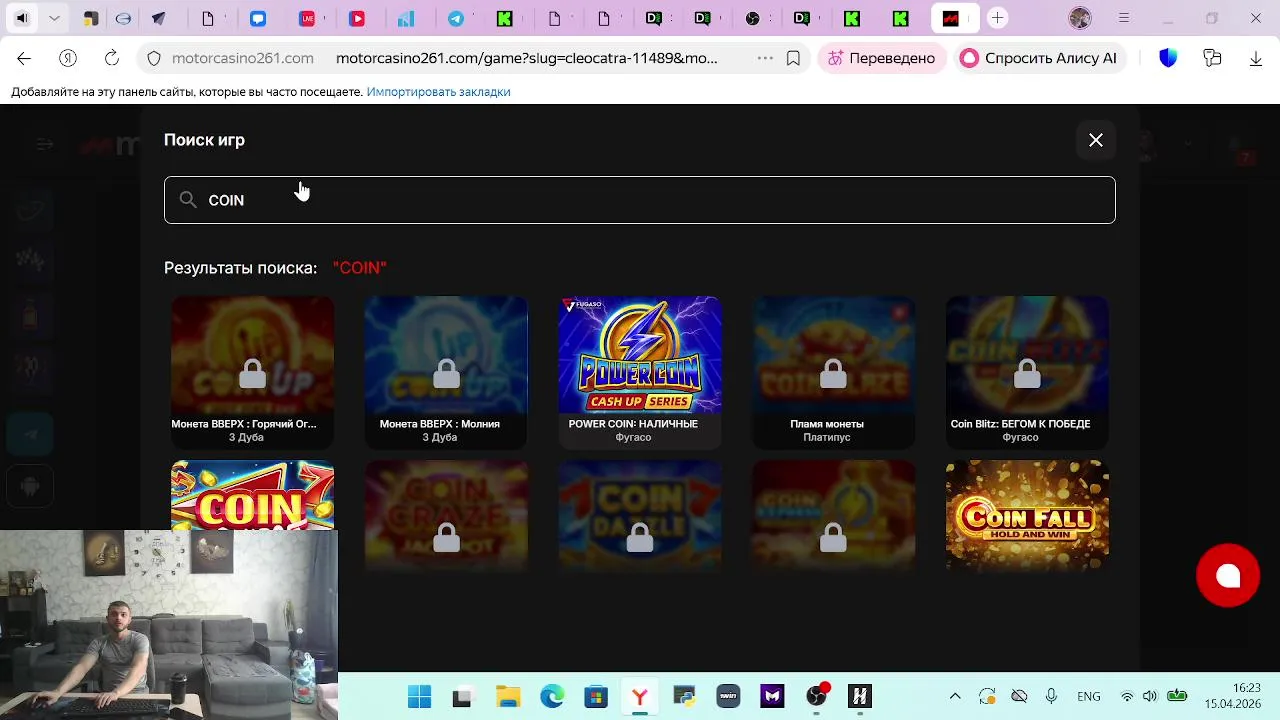Open browser extensions icon

pos(1212,58)
